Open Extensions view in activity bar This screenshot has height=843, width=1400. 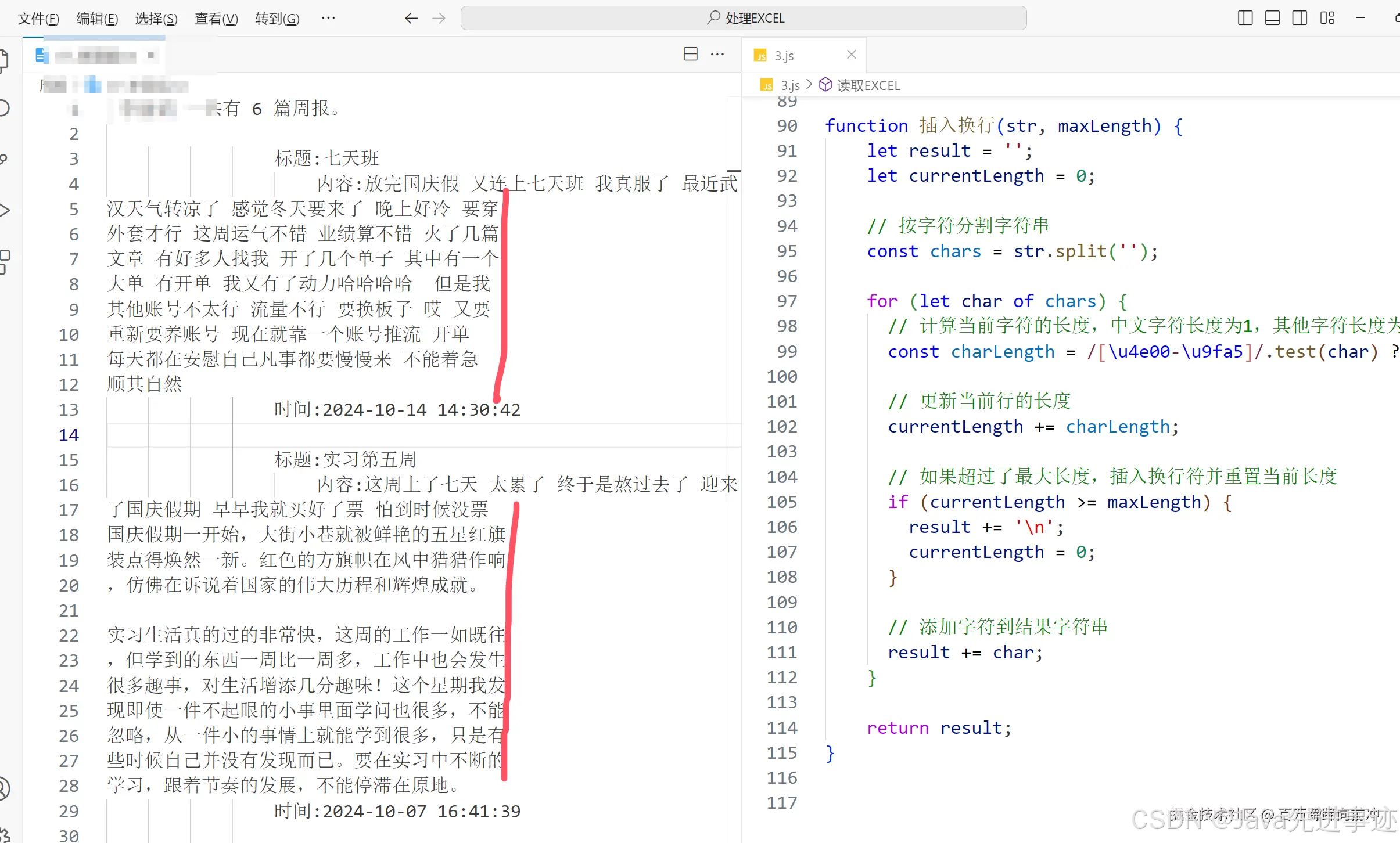(x=5, y=261)
